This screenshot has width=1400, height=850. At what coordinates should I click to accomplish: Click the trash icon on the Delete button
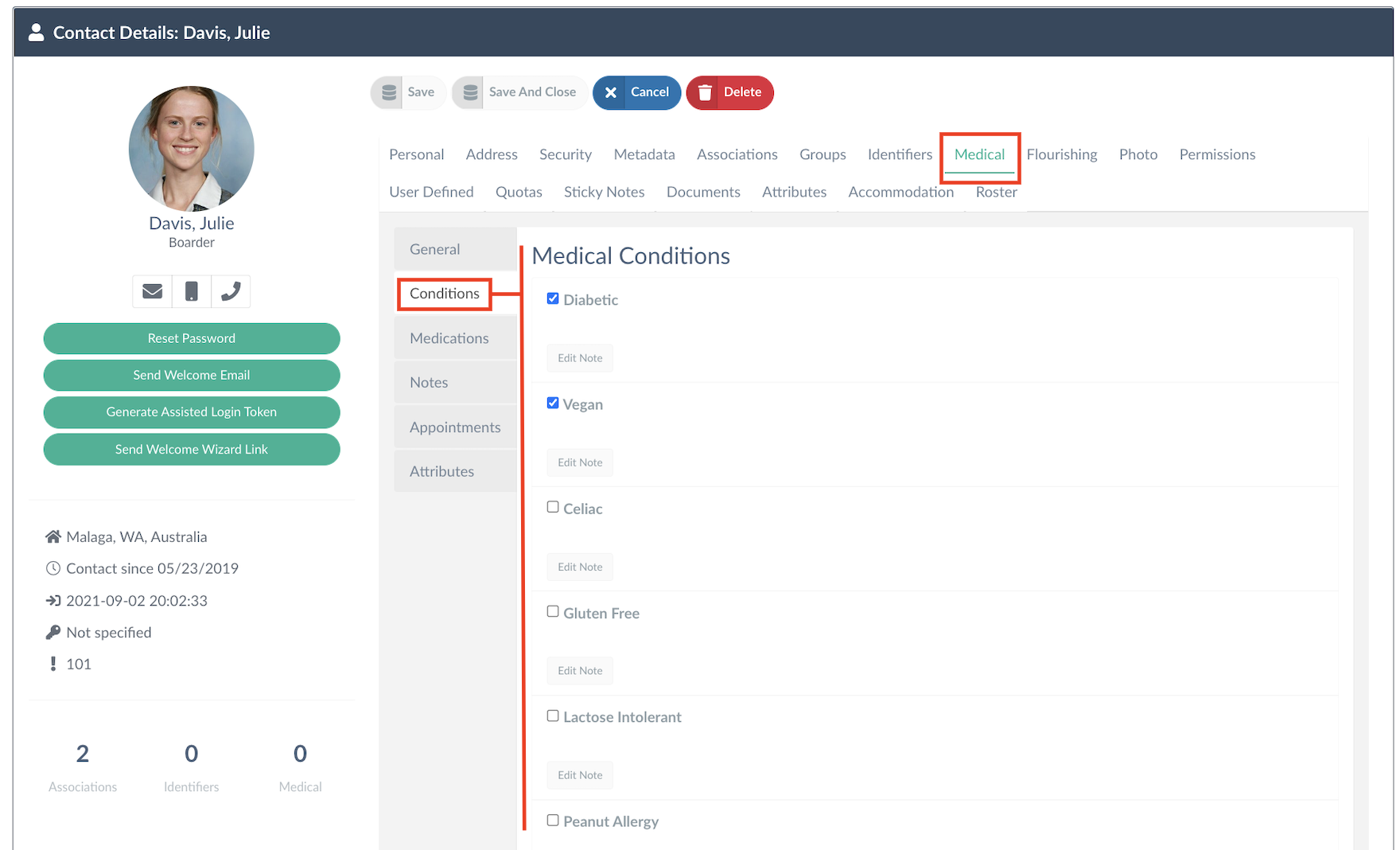click(705, 92)
